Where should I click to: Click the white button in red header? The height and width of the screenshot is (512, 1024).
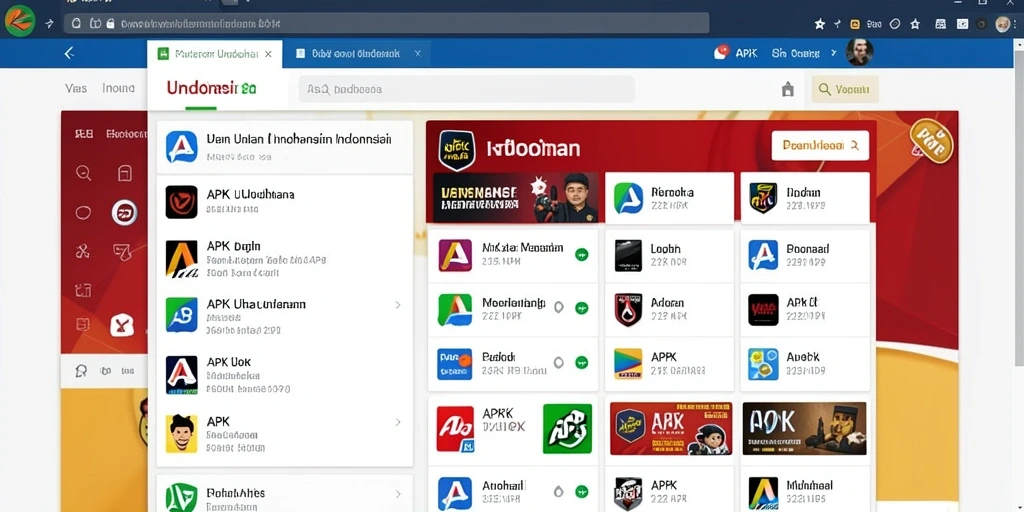(820, 145)
